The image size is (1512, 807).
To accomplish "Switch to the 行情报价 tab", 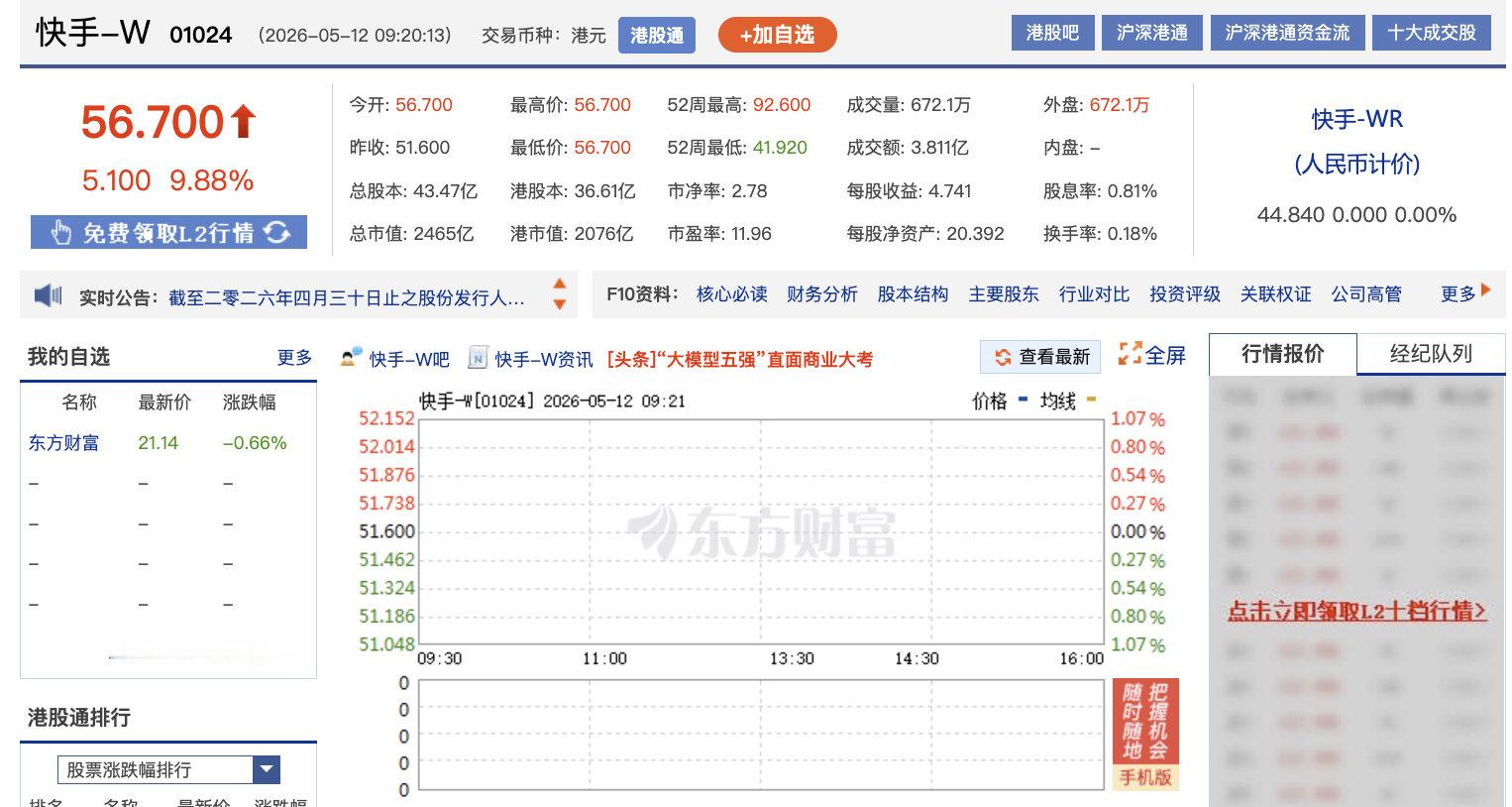I will coord(1282,354).
